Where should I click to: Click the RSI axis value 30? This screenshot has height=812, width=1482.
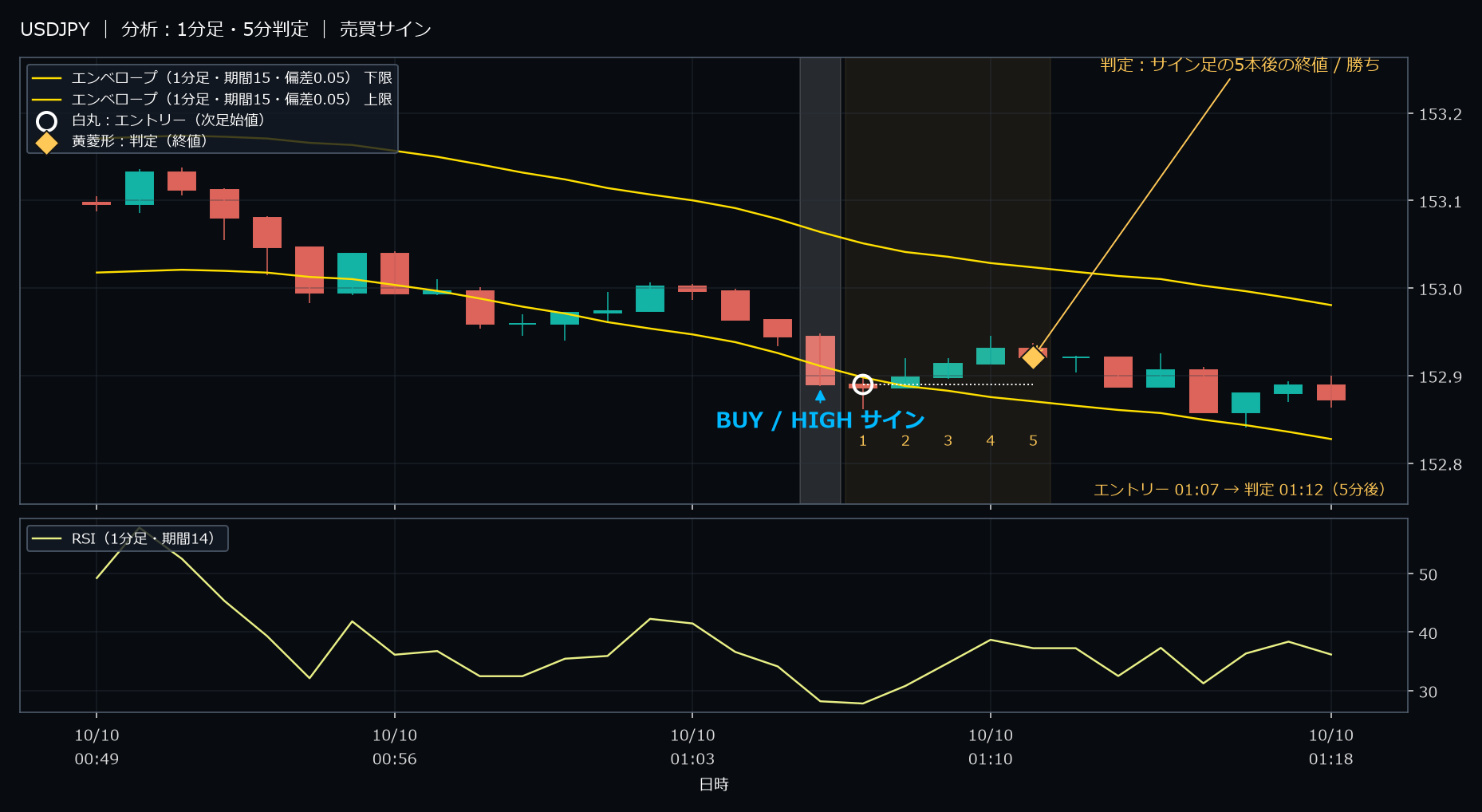1428,692
